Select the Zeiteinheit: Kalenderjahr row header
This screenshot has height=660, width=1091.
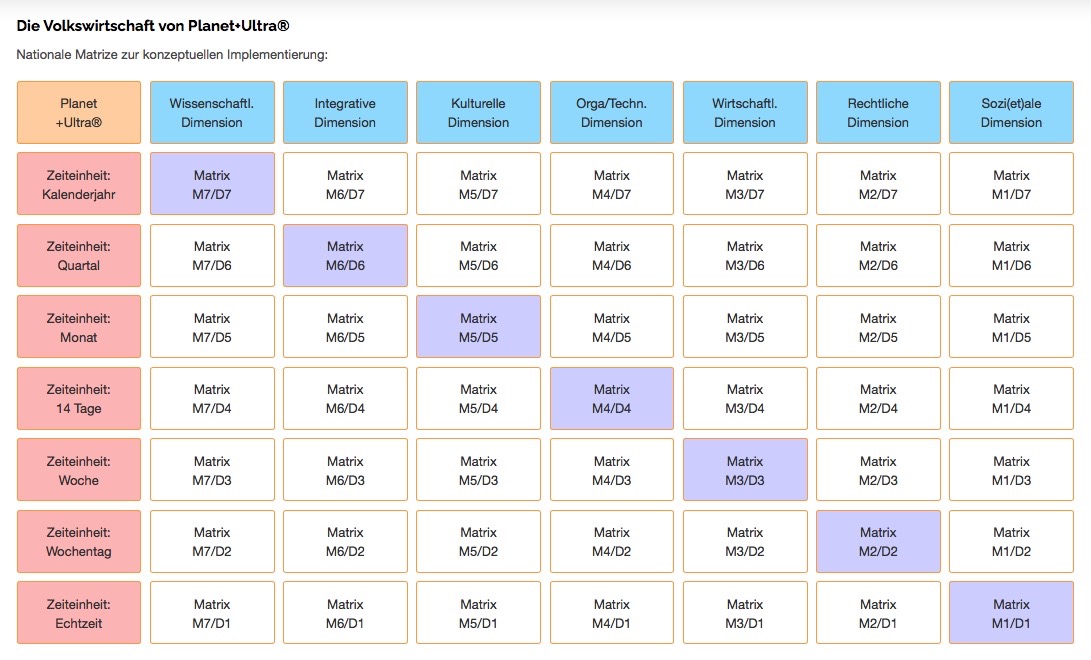coord(79,184)
